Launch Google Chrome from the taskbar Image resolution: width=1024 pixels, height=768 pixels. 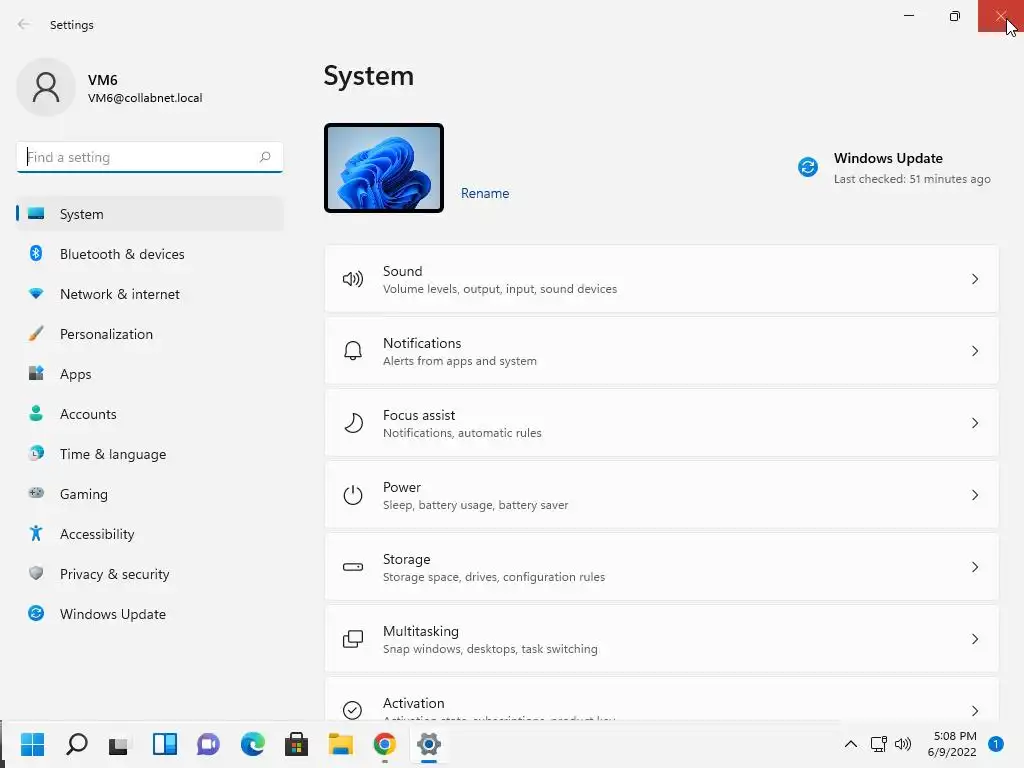(385, 744)
